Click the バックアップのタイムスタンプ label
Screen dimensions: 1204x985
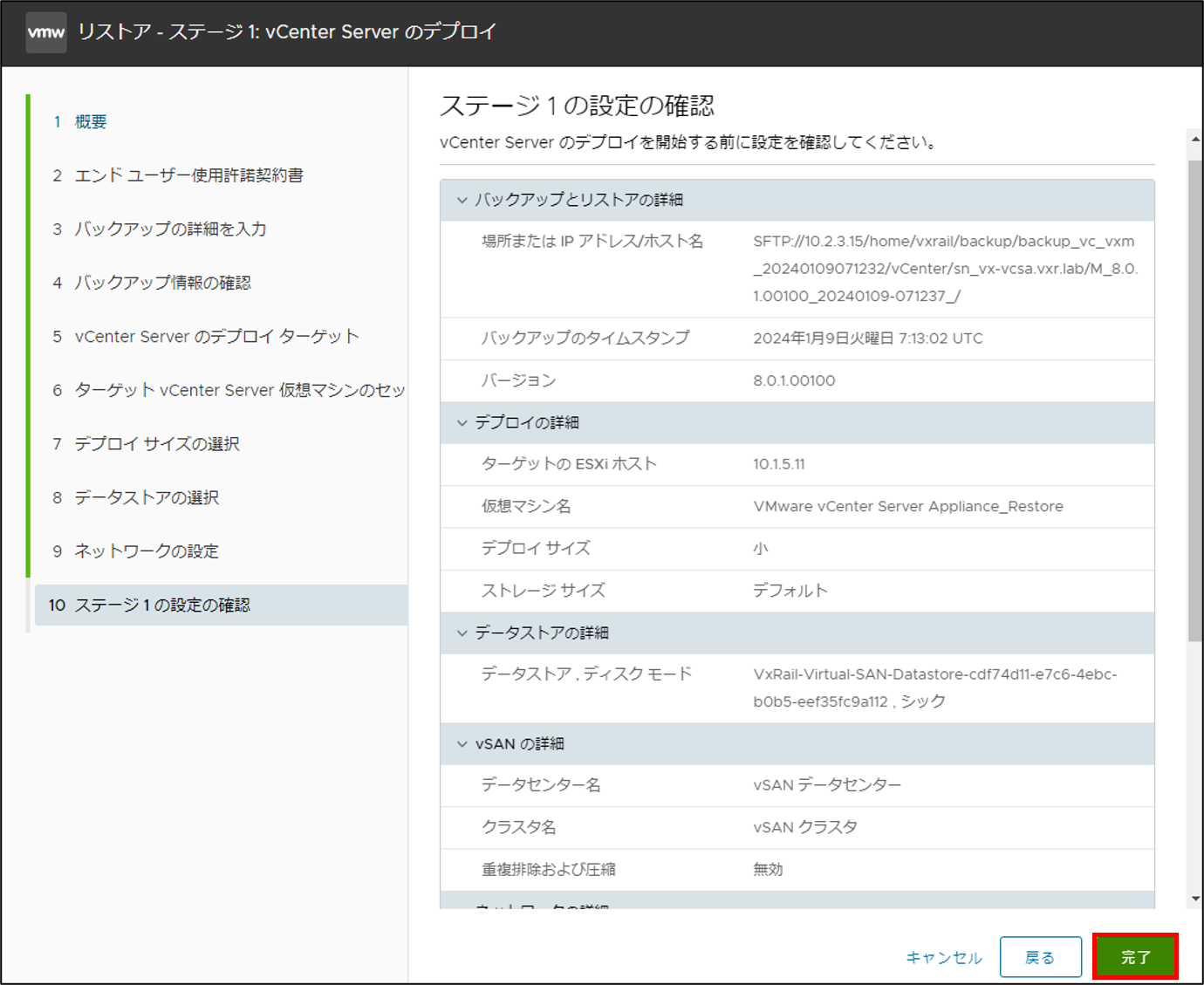tap(585, 338)
